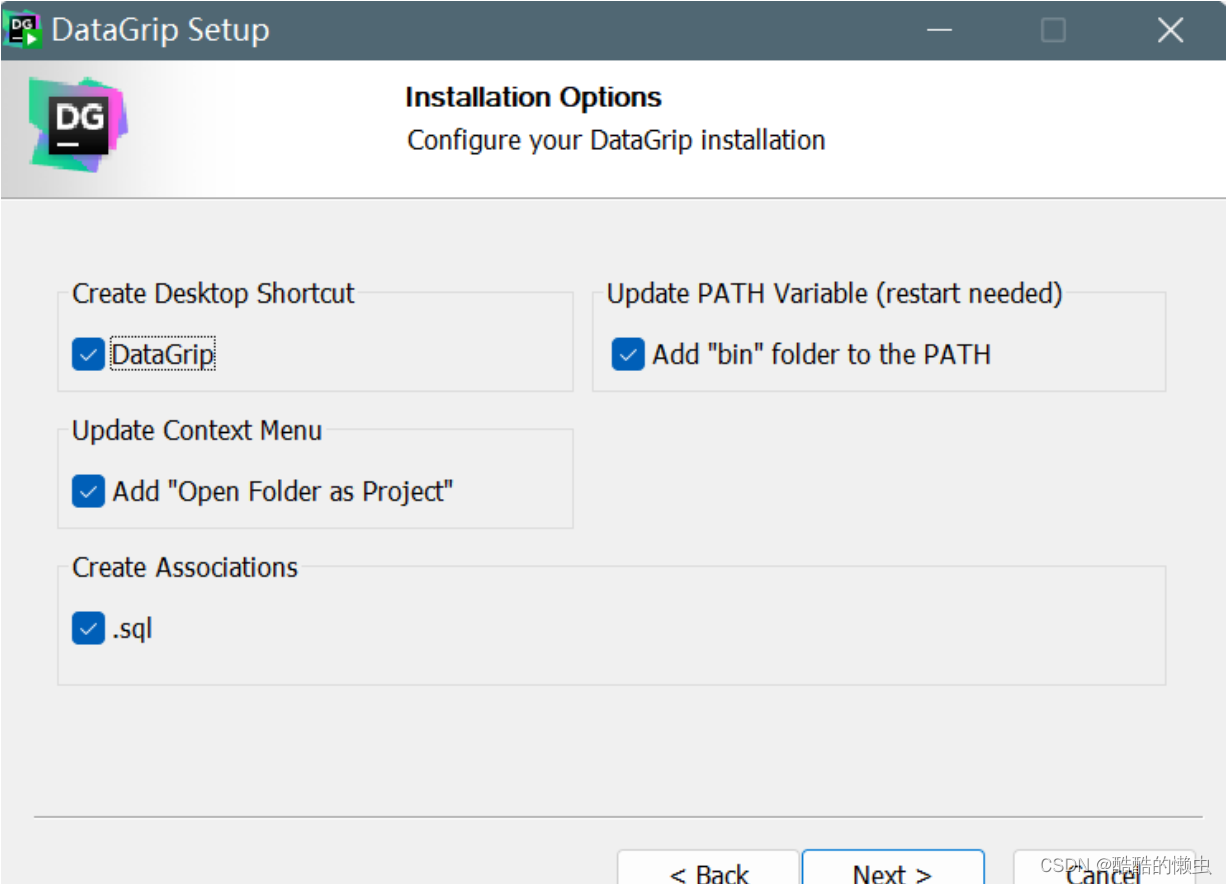Click the "Create Associations" group label

185,568
